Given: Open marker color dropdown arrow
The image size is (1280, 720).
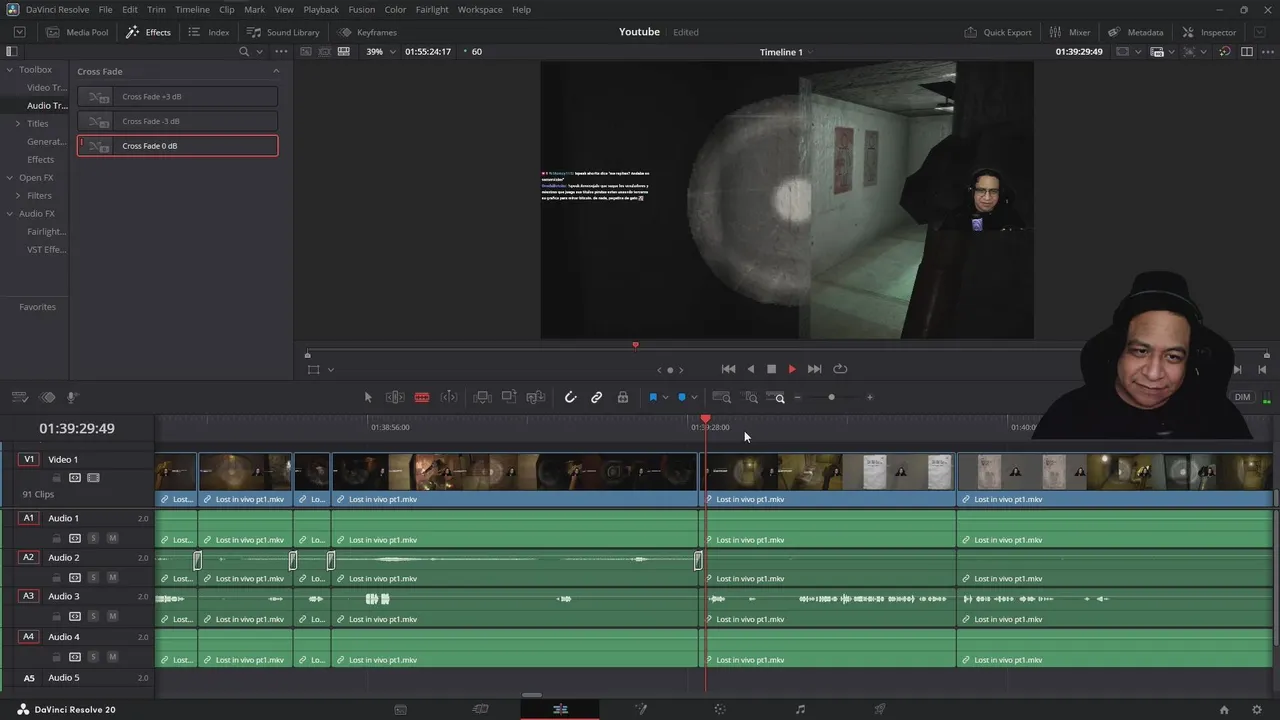Looking at the screenshot, I should [x=694, y=397].
